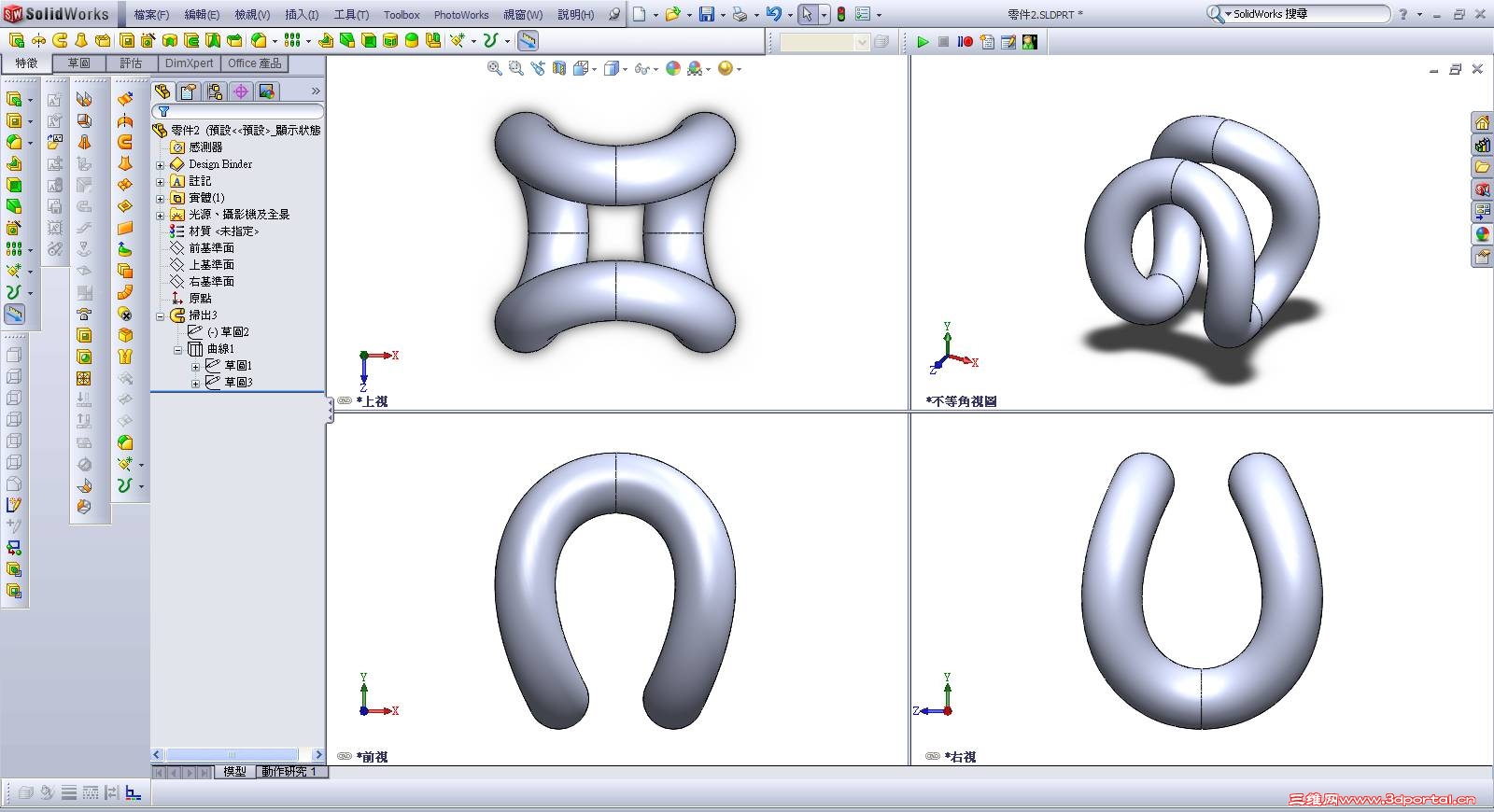1494x812 pixels.
Task: Click the Hole Wizard icon in top toolbar
Action: coord(148,41)
